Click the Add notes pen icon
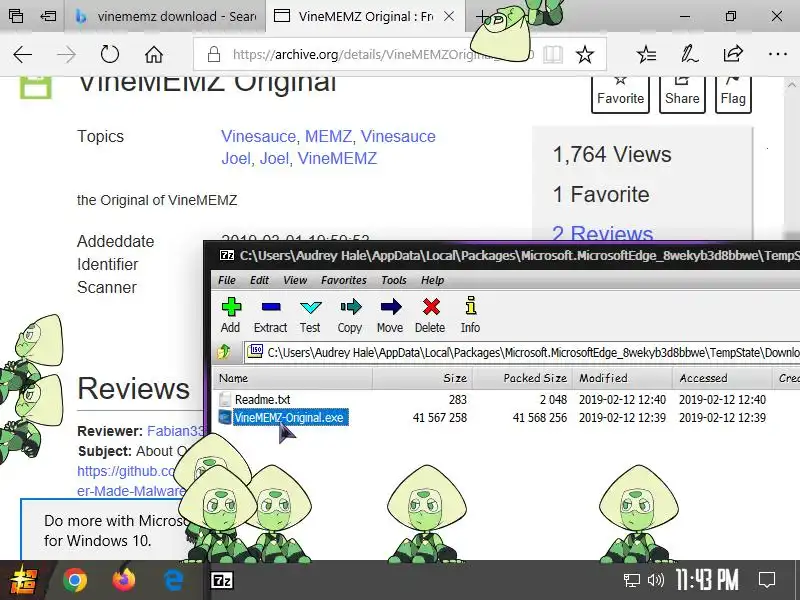The width and height of the screenshot is (800, 600). (x=689, y=54)
